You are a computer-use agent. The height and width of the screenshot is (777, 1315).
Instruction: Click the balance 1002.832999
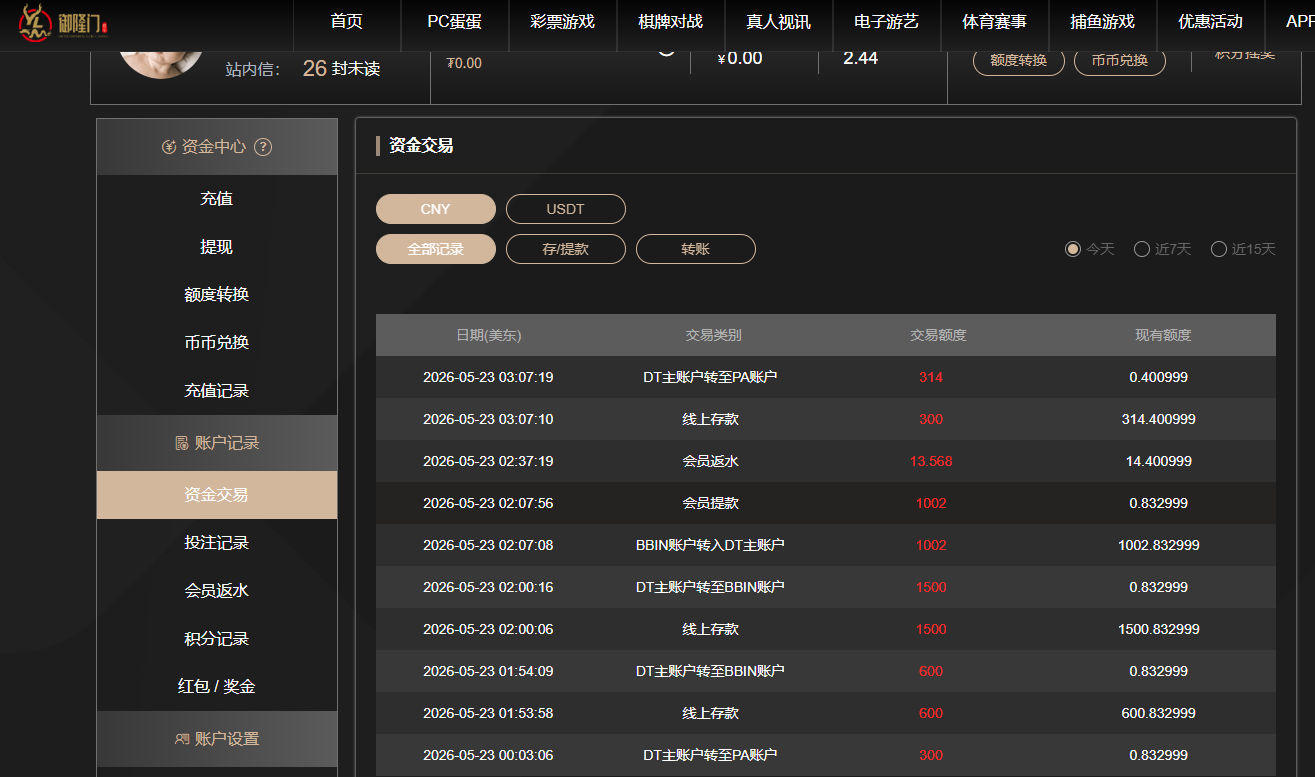pos(1159,546)
